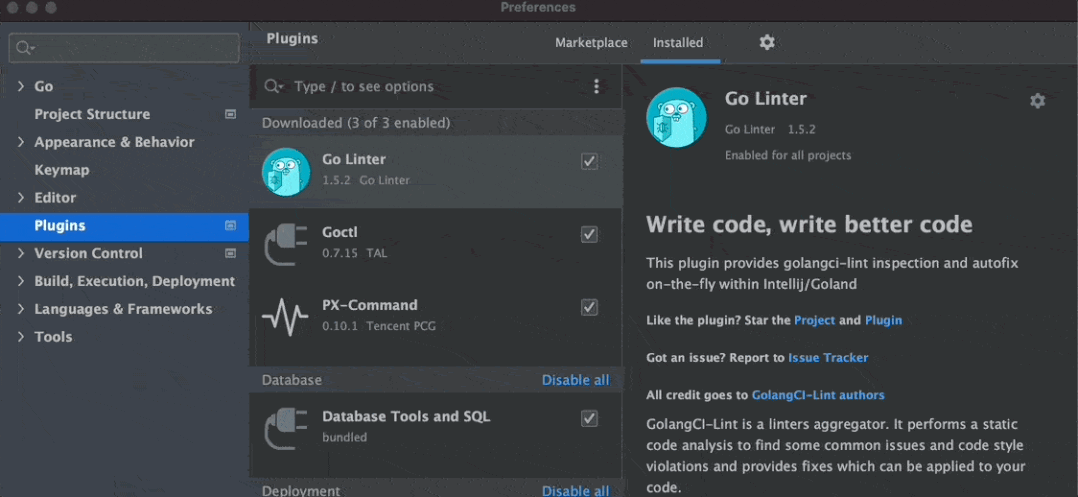1078x497 pixels.
Task: Switch to the Marketplace tab
Action: point(591,43)
